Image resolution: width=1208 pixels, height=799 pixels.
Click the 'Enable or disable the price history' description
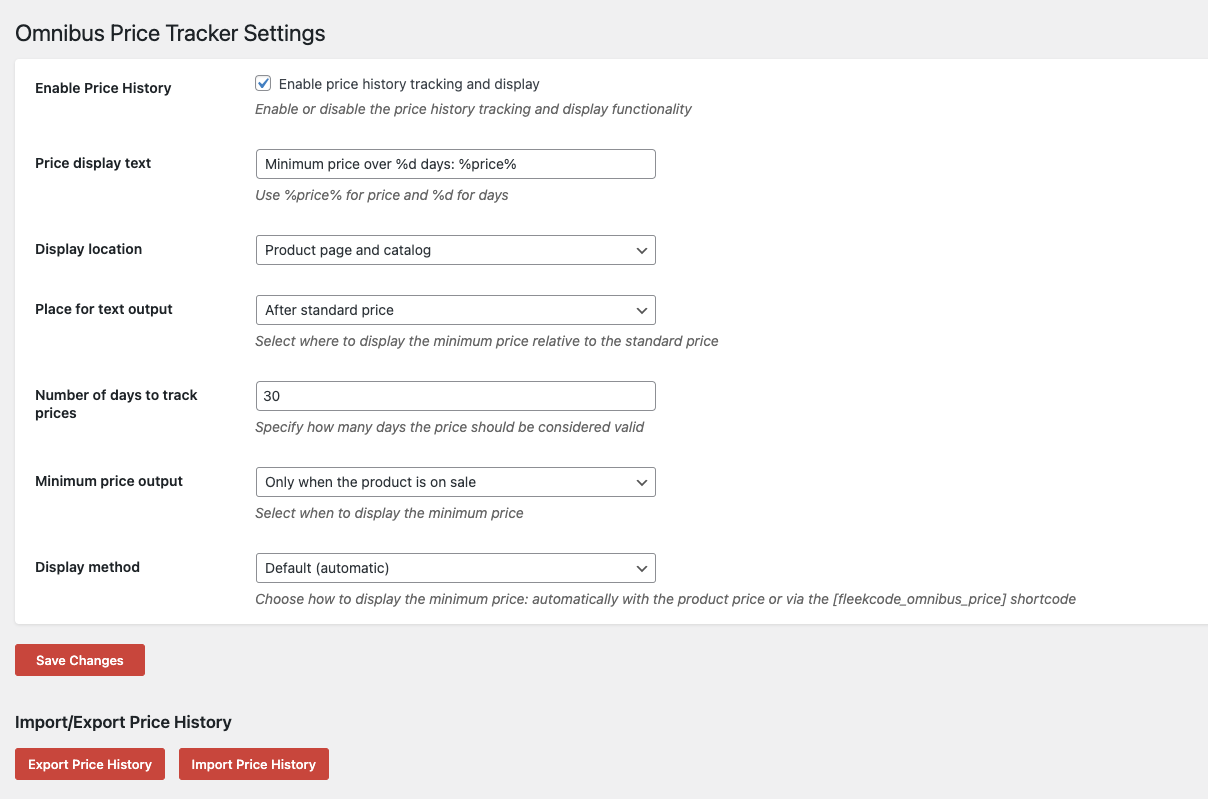[x=474, y=109]
